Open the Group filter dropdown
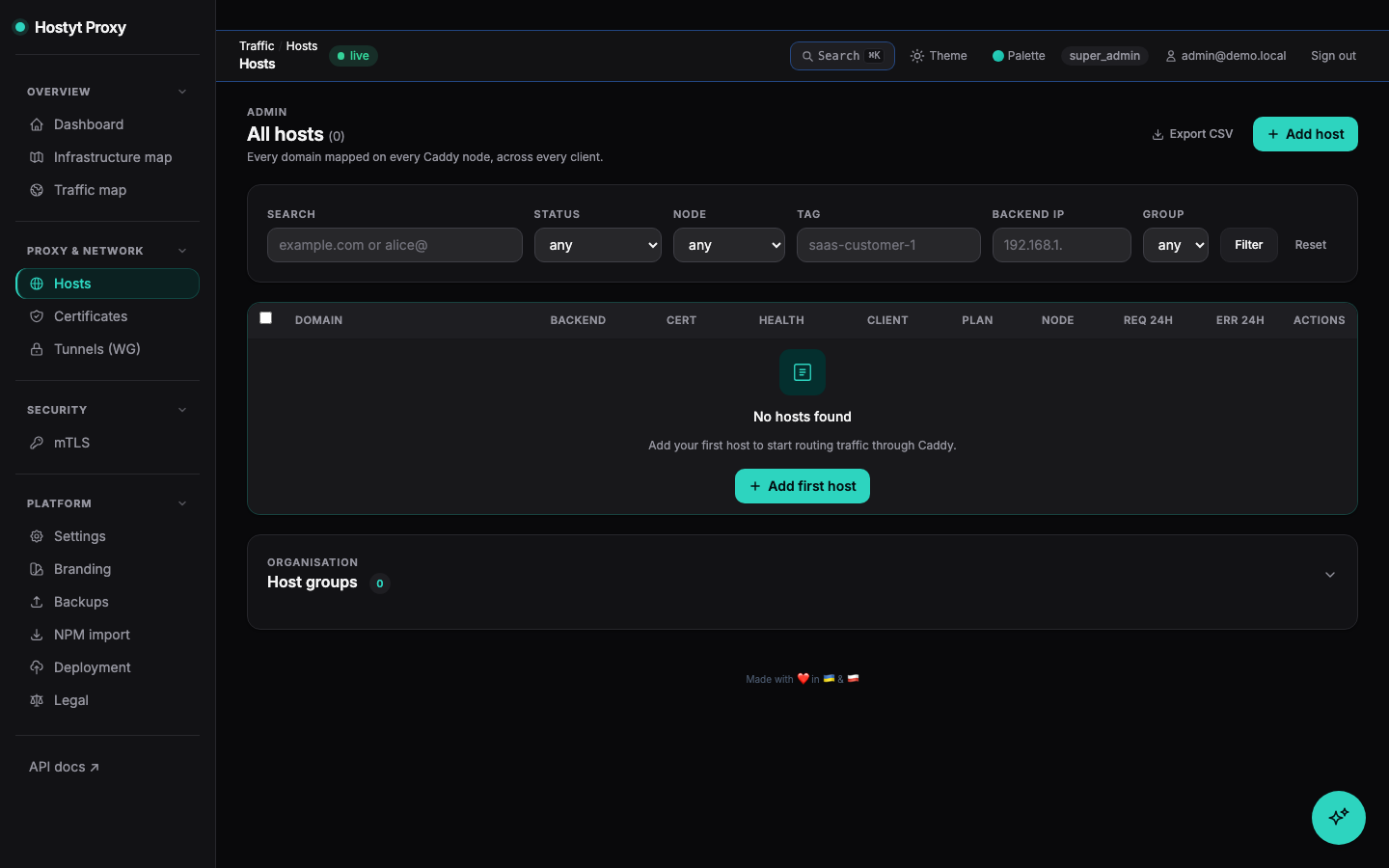This screenshot has width=1389, height=868. click(1176, 245)
